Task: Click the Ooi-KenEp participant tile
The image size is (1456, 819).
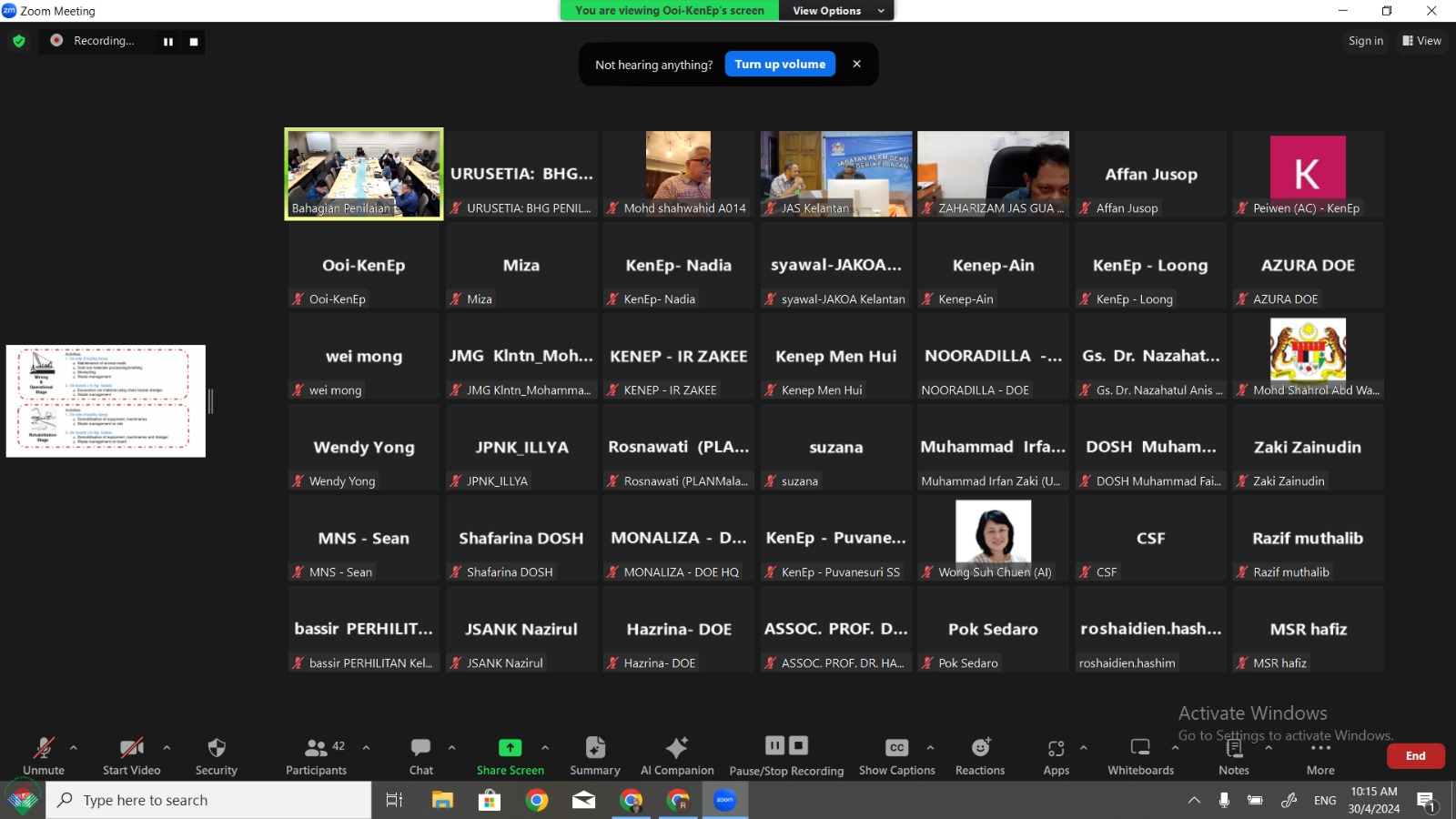Action: click(x=364, y=265)
